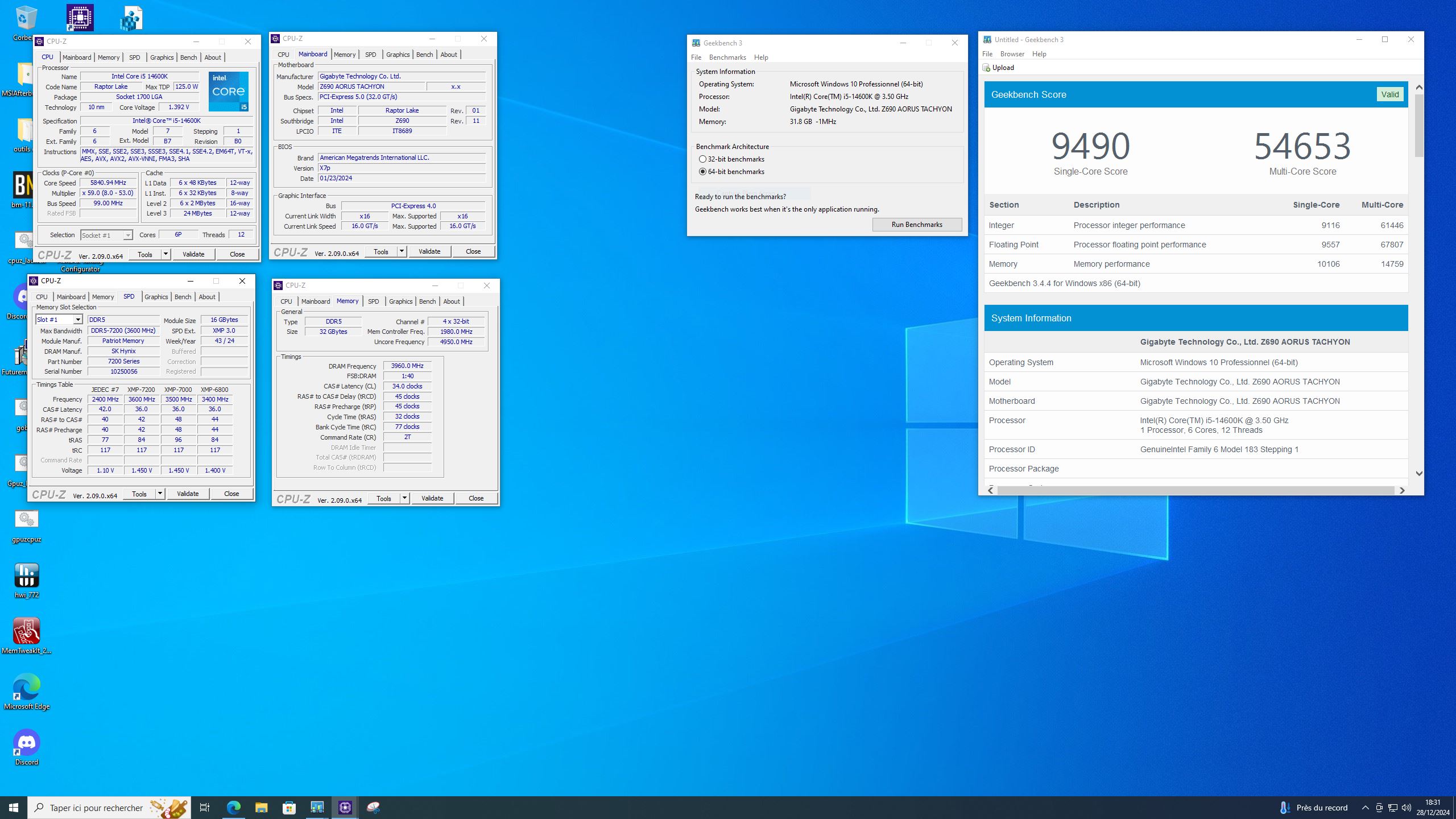Open the blue cubes desktop icon
The height and width of the screenshot is (819, 1456).
[131, 18]
